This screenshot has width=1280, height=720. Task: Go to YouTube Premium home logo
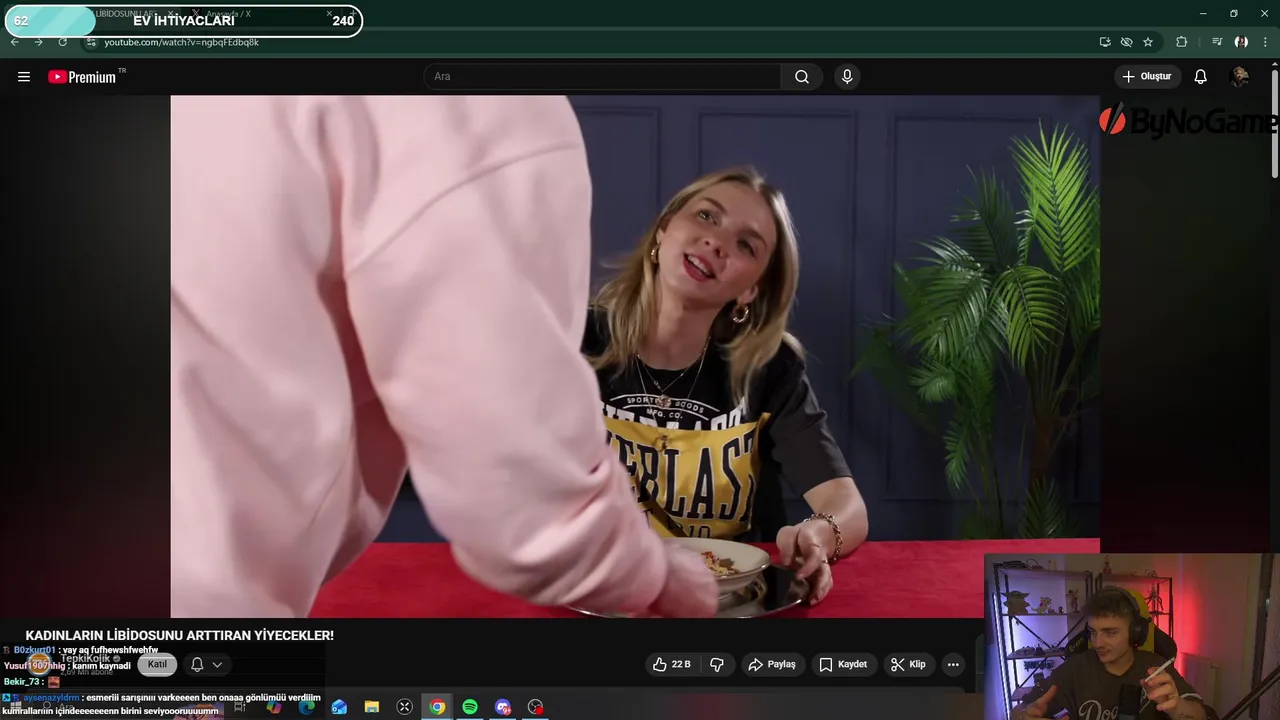[x=82, y=77]
